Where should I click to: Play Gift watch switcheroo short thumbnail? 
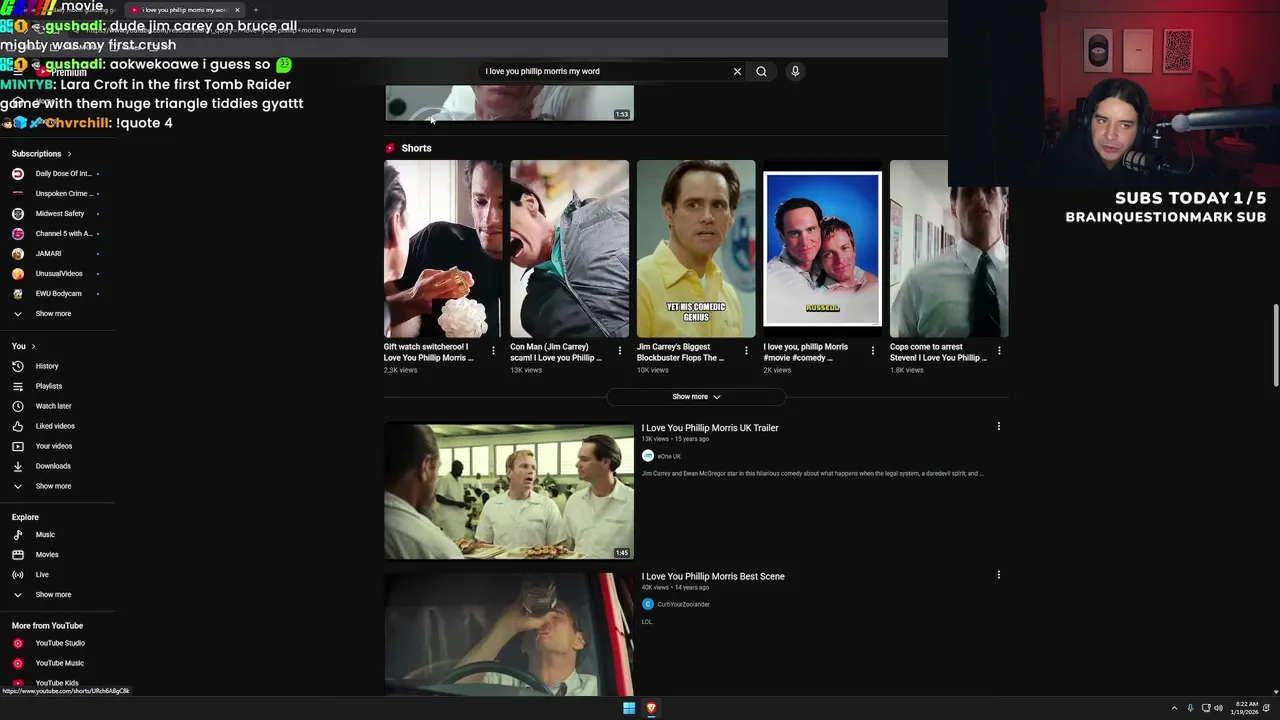point(443,249)
